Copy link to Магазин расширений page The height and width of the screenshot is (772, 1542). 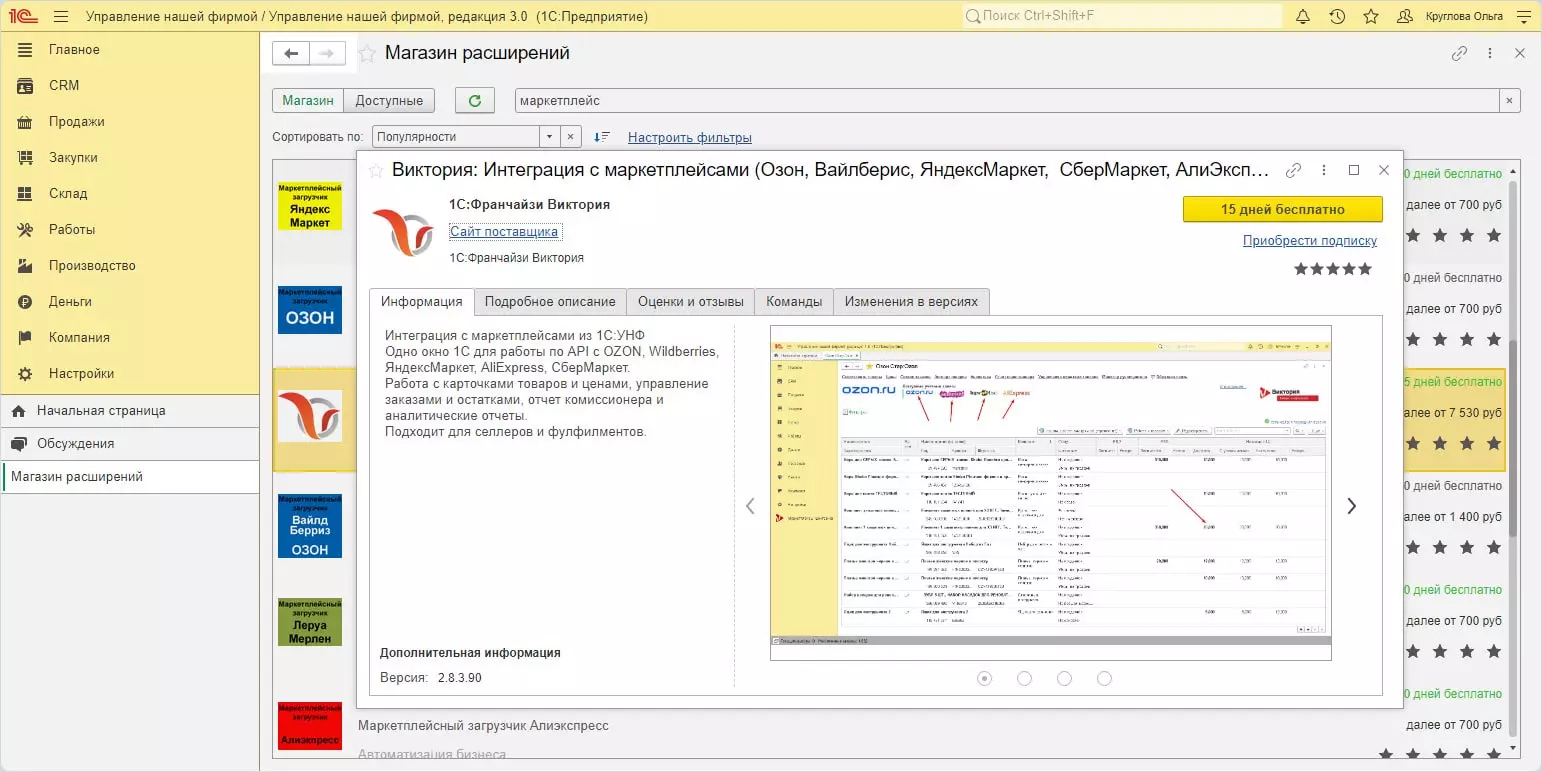tap(1459, 54)
